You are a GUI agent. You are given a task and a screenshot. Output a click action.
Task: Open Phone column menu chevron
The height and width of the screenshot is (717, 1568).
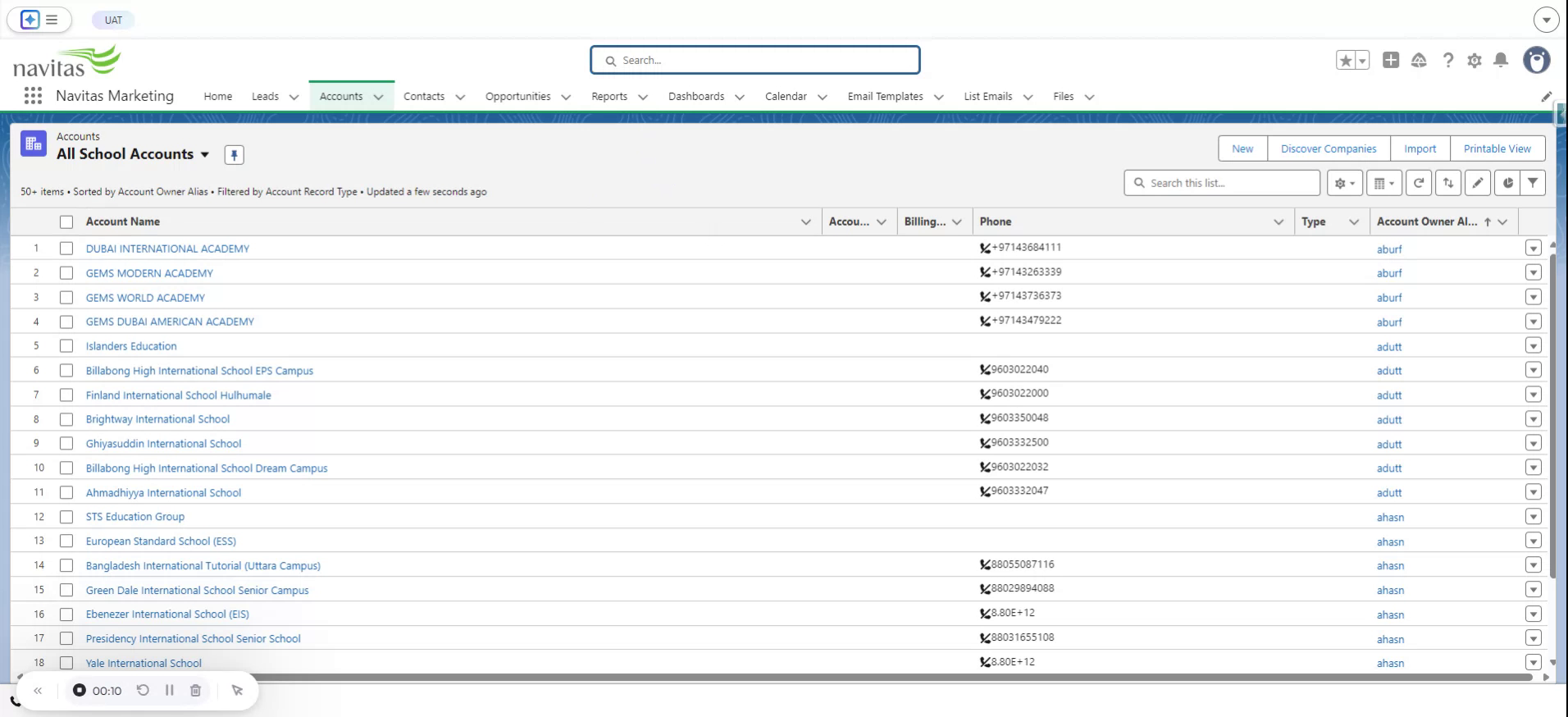click(x=1278, y=221)
